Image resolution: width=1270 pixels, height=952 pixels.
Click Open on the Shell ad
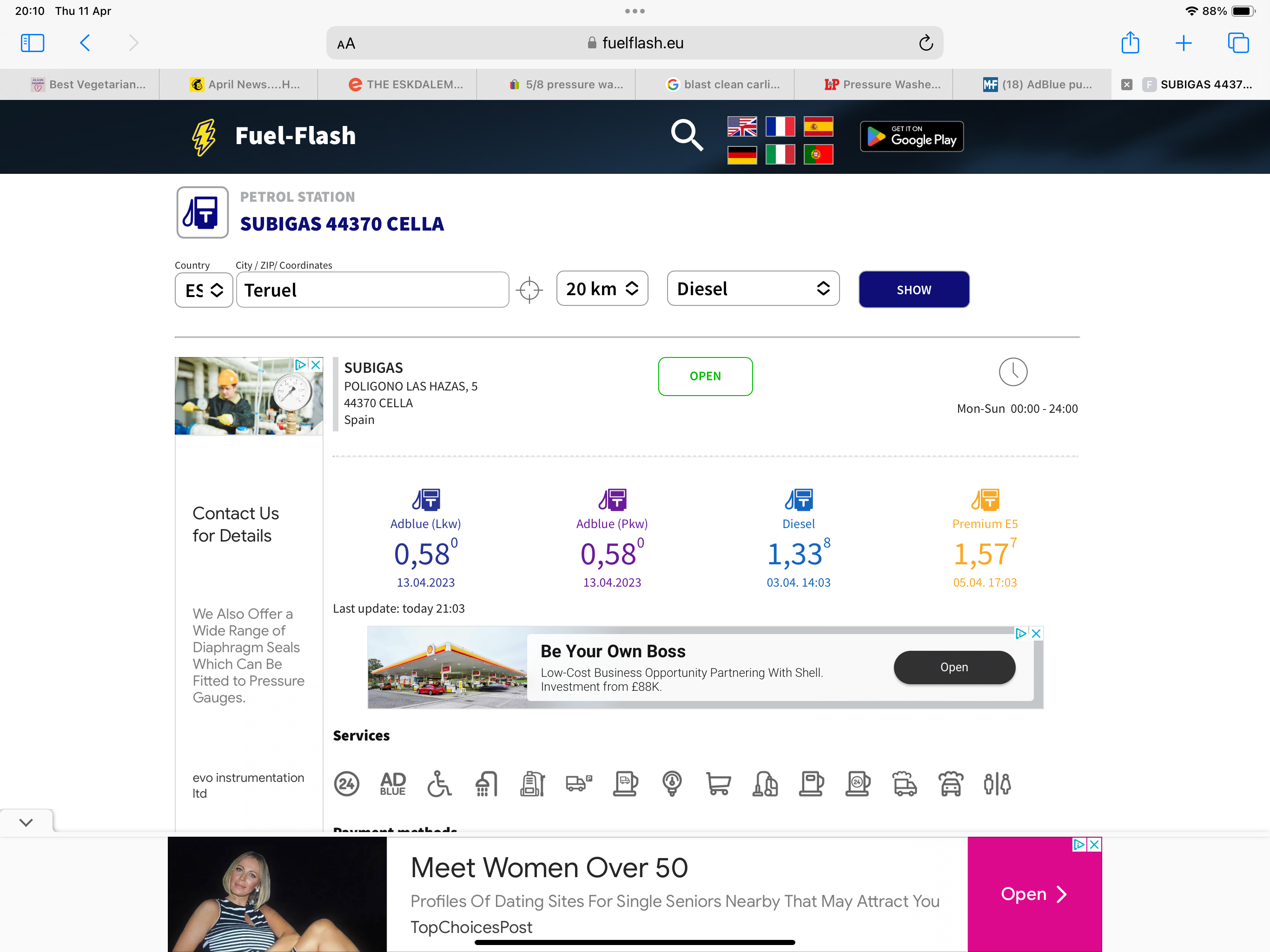[x=954, y=667]
